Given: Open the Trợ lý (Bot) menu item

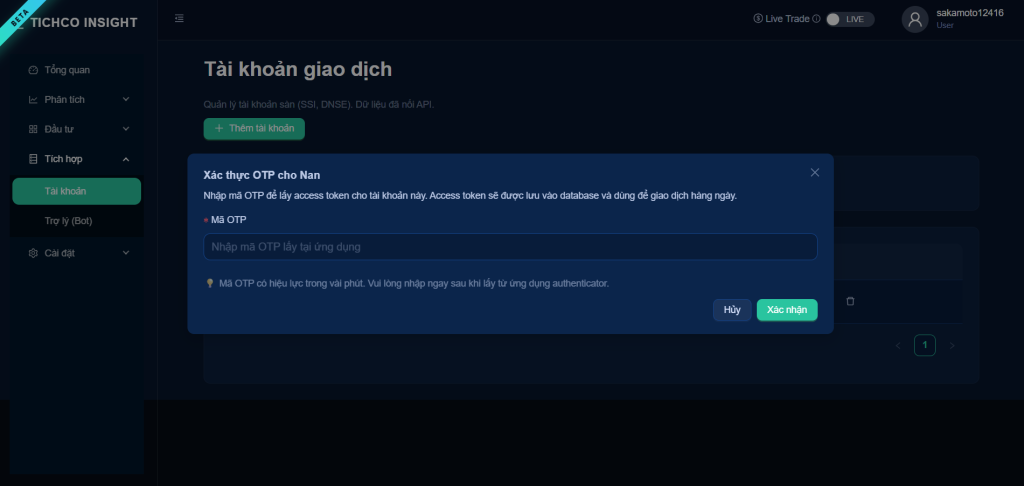Looking at the screenshot, I should pos(76,221).
